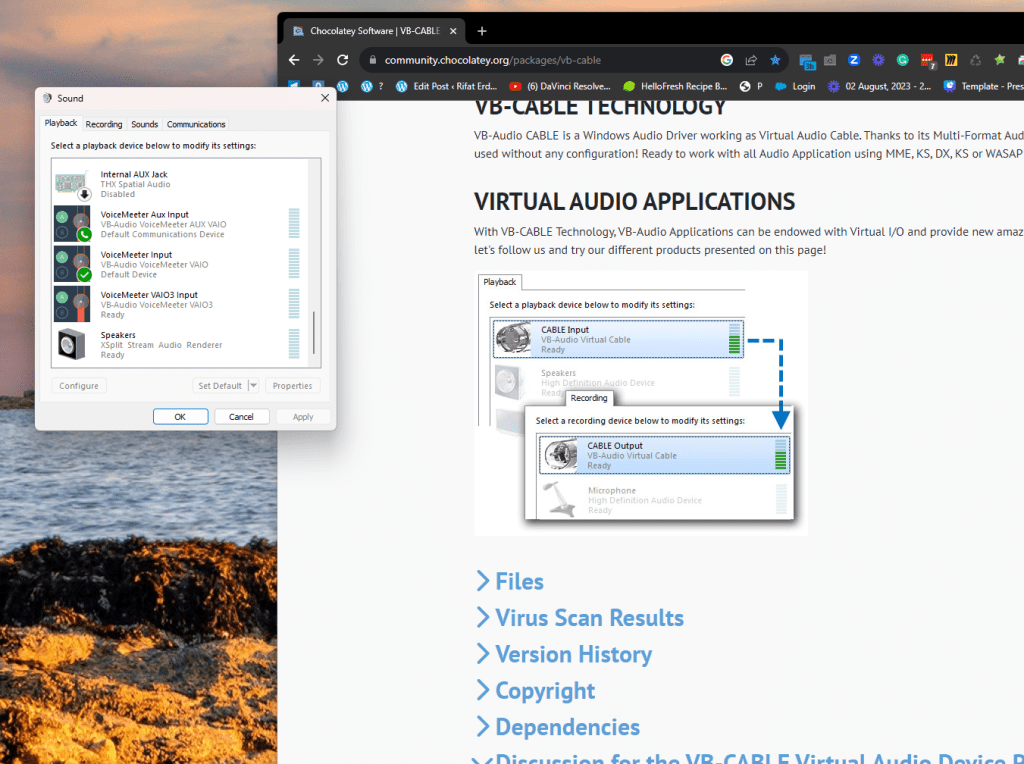
Task: Open the grey recycle extension icon
Action: pyautogui.click(x=976, y=60)
